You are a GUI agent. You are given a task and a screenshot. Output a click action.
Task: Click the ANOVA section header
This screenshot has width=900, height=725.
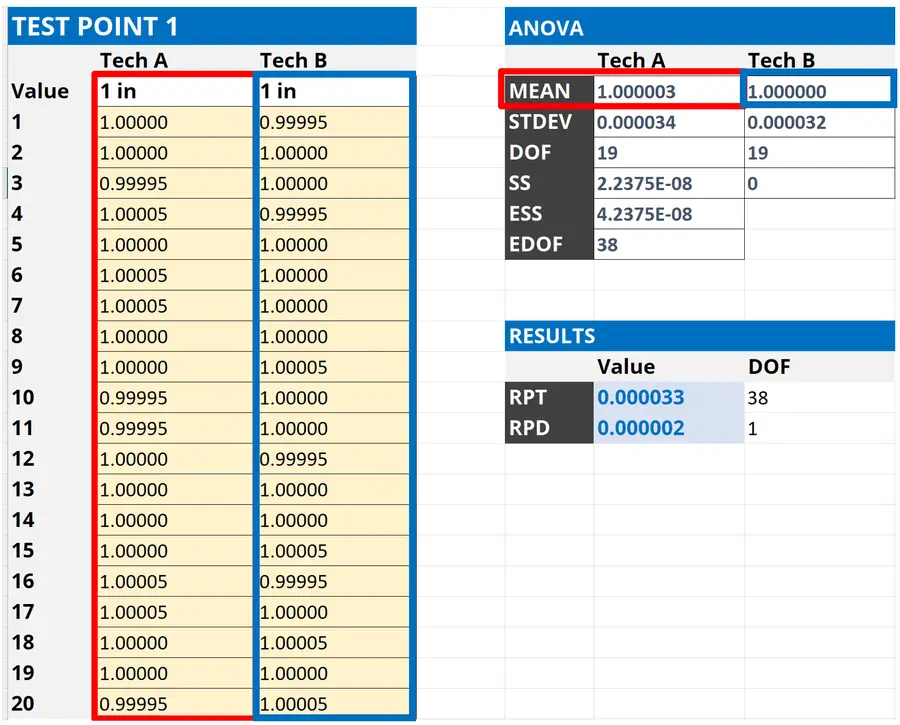tap(700, 26)
